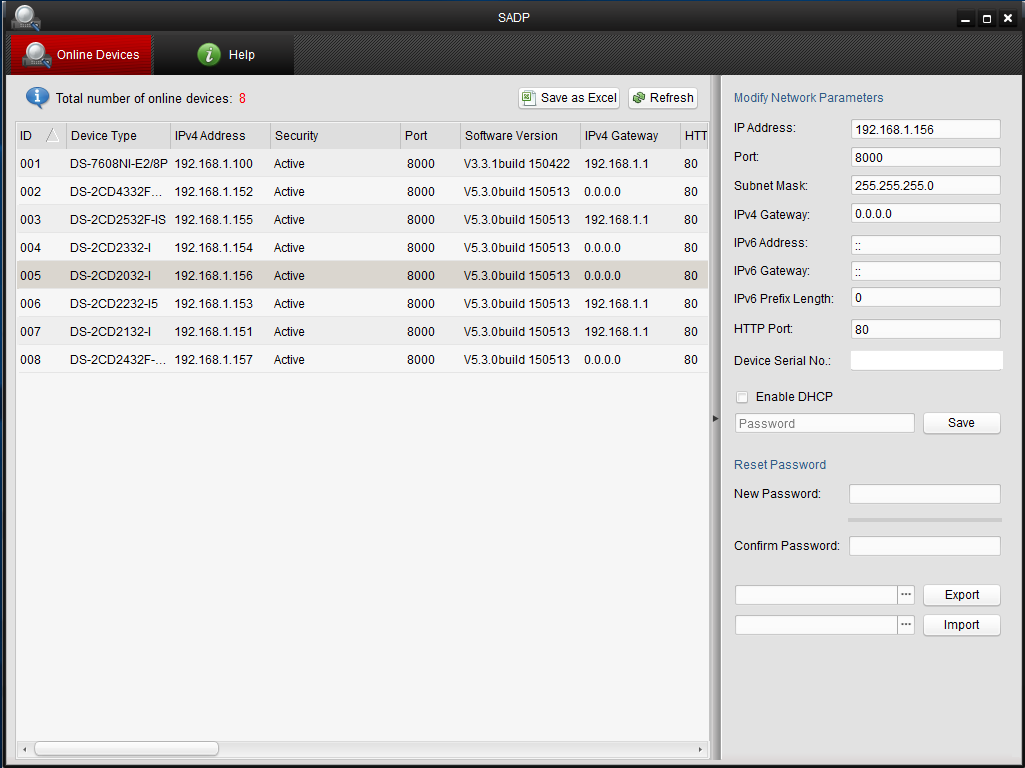Click the blue info bubble icon
The image size is (1025, 768).
37,98
